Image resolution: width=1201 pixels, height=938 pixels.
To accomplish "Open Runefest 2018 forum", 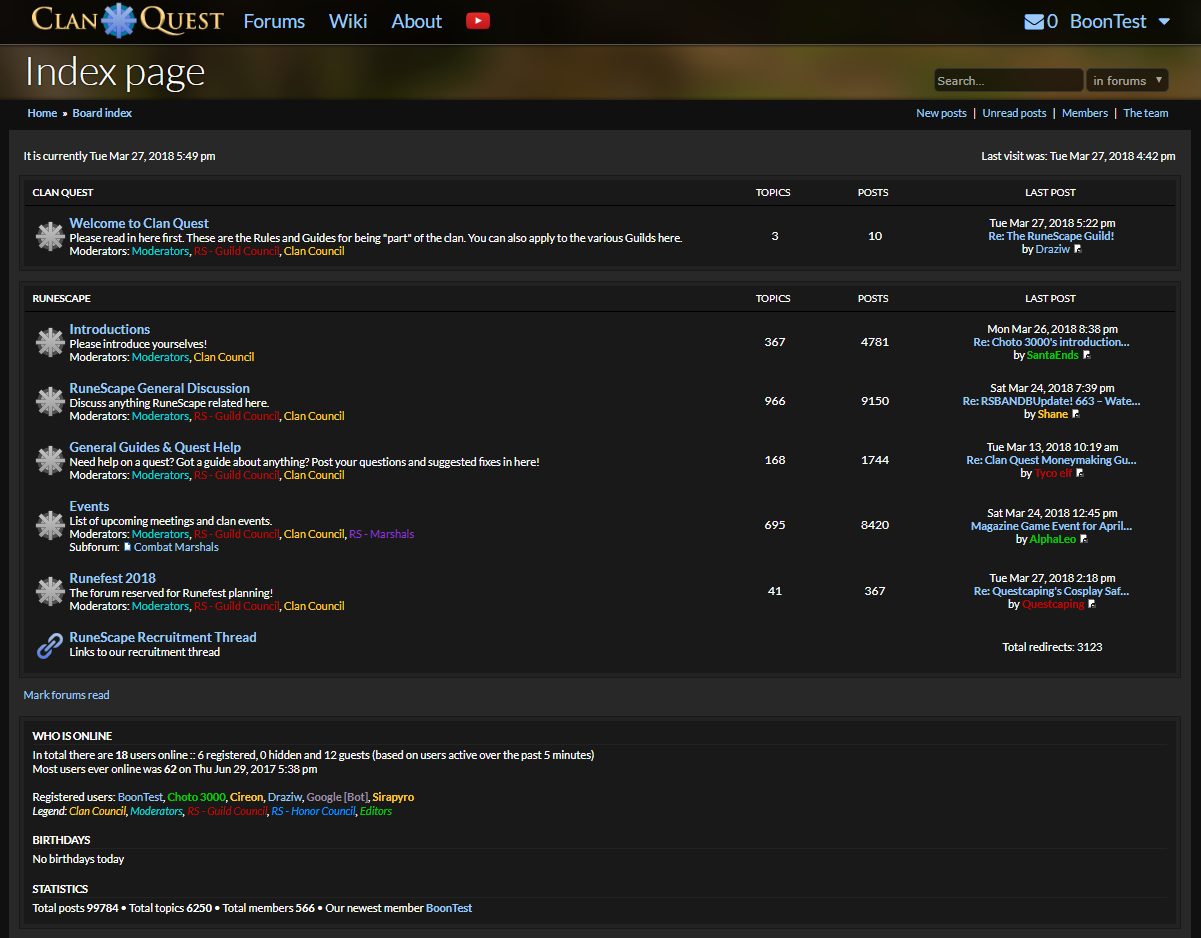I will (x=113, y=578).
